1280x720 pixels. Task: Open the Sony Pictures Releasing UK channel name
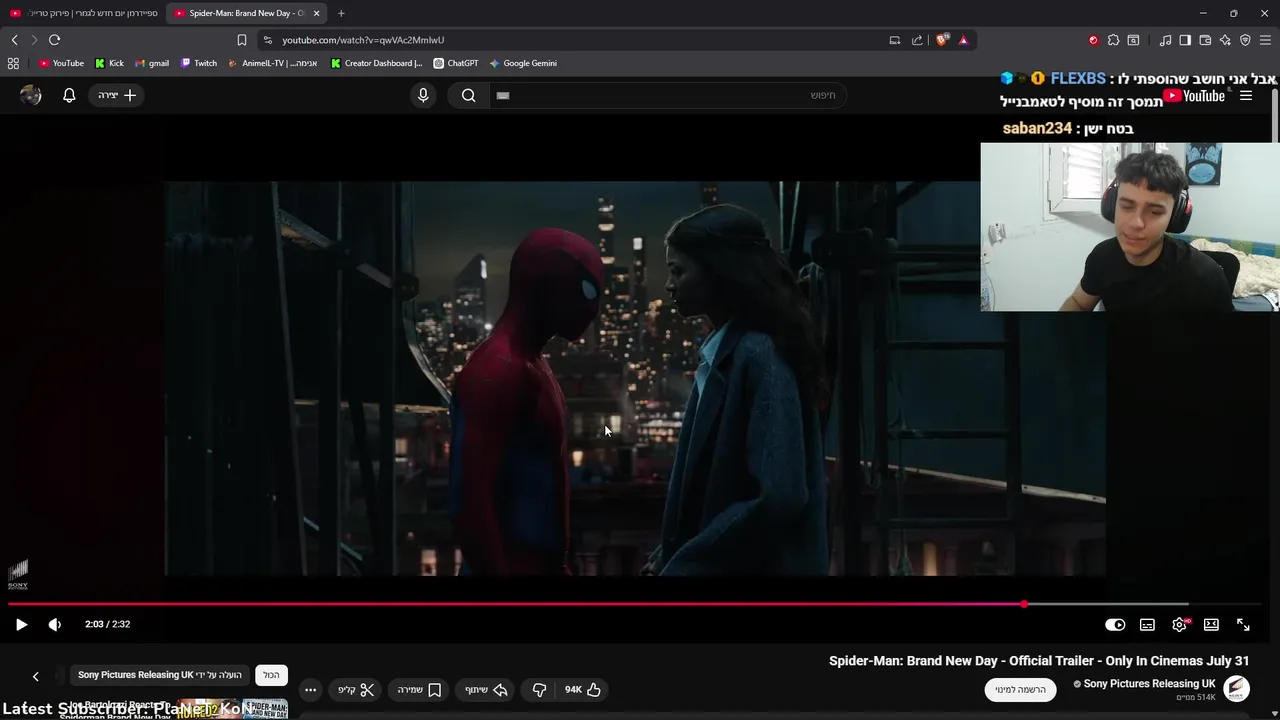[1150, 684]
